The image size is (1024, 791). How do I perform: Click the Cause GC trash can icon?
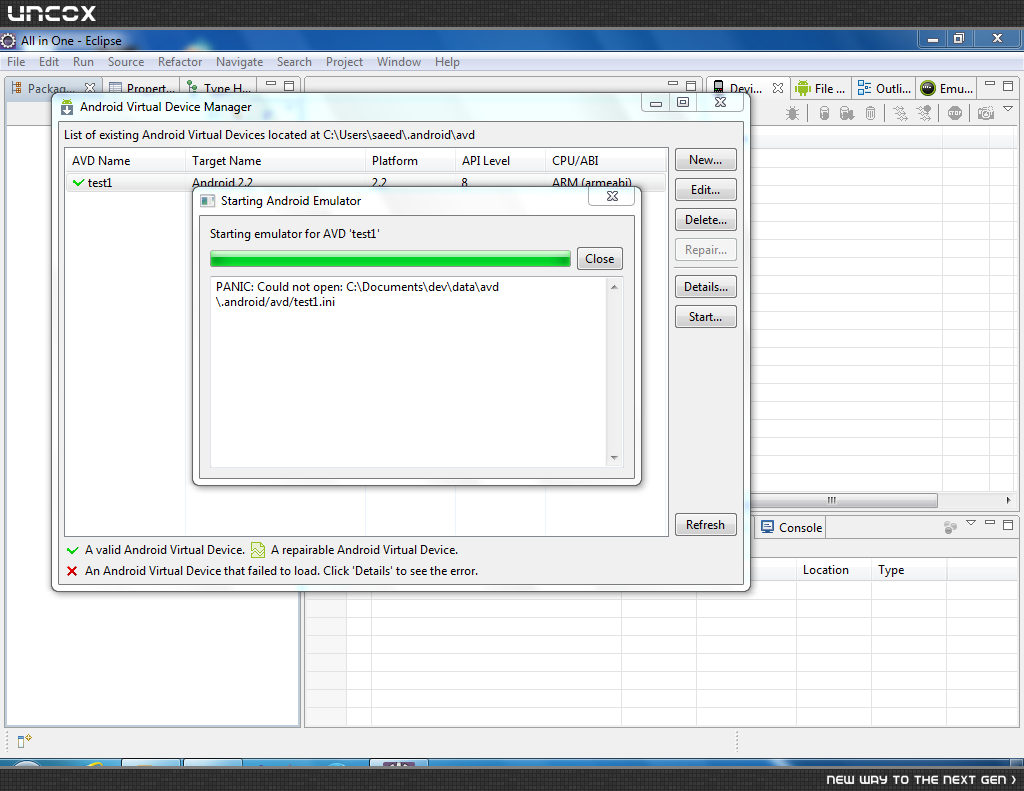[871, 113]
